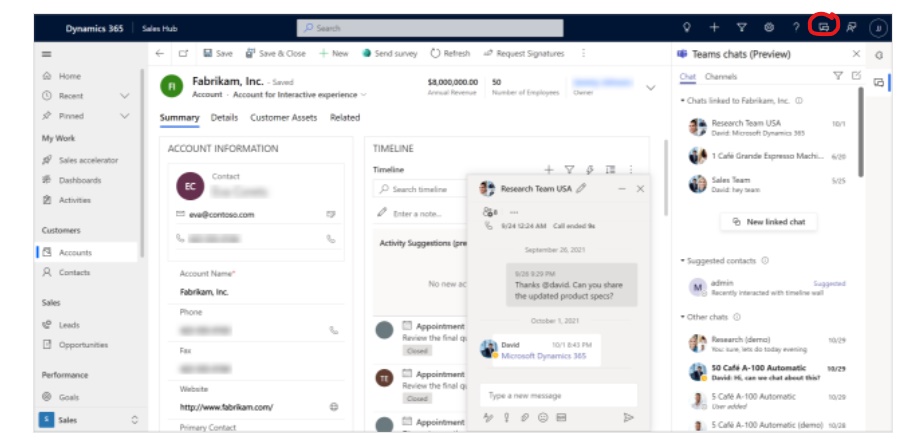Send email icon next to eva@contoso.com
Viewport: 924px width, 448px height.
tap(331, 214)
